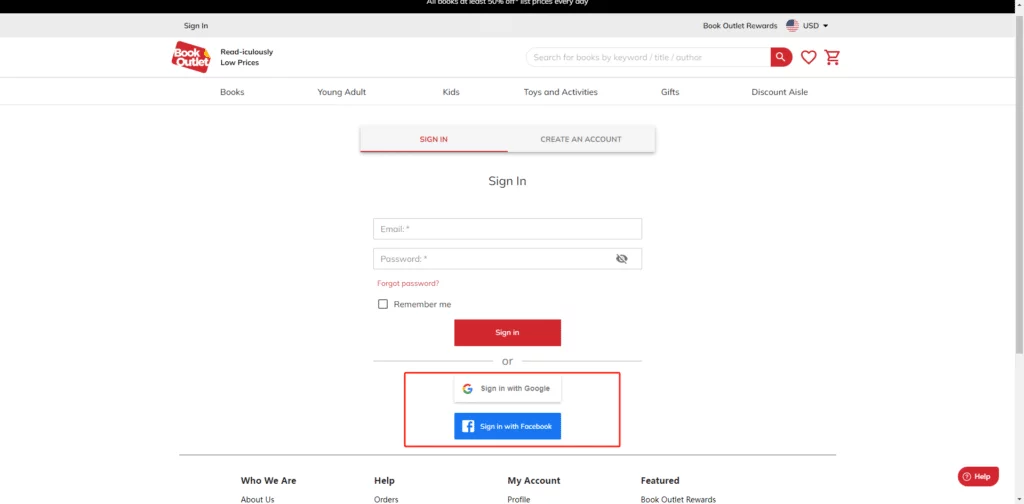Open the Books menu
This screenshot has width=1024, height=504.
232,92
